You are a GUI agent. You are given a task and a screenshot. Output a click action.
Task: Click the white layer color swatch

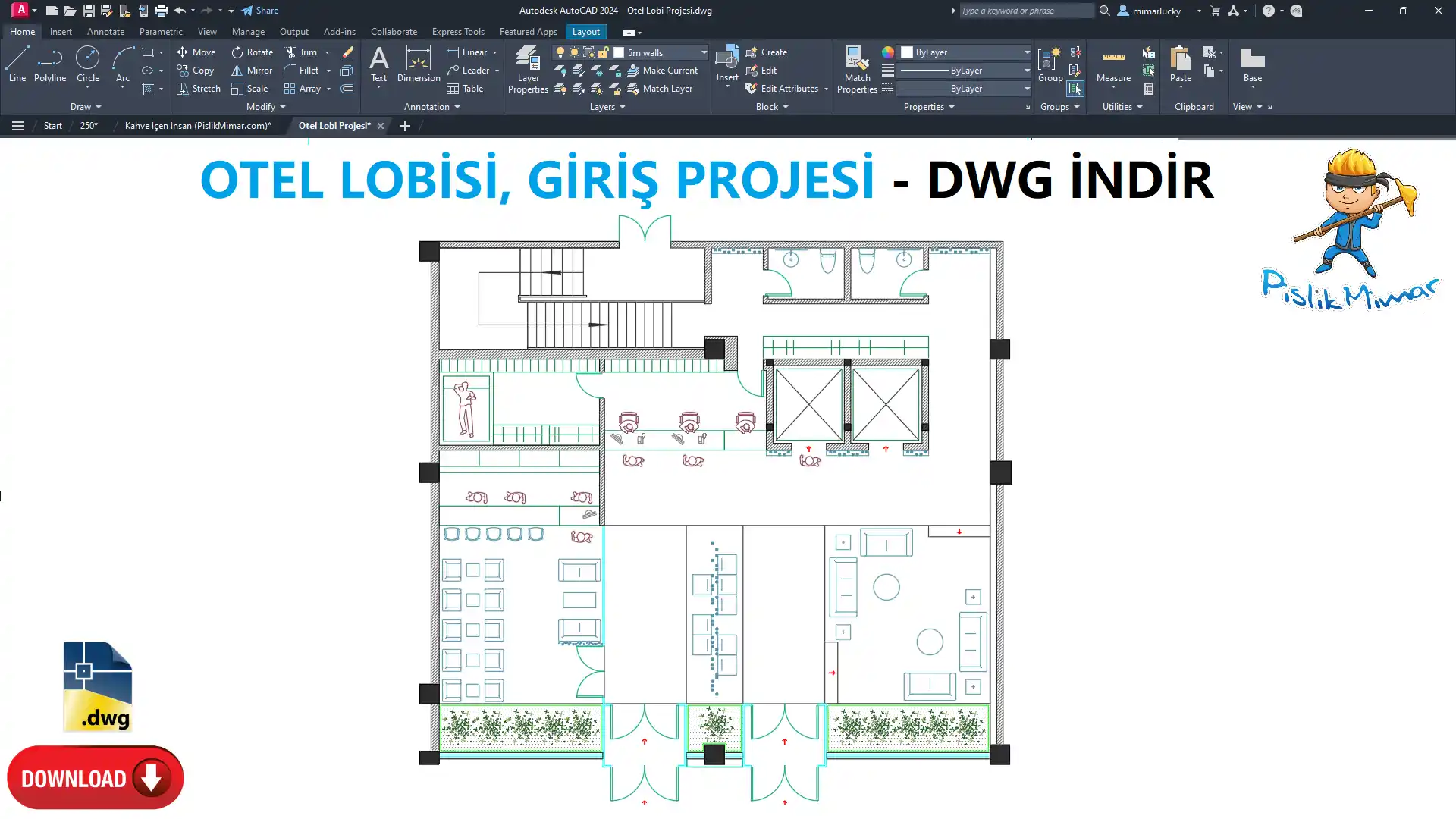pos(619,52)
